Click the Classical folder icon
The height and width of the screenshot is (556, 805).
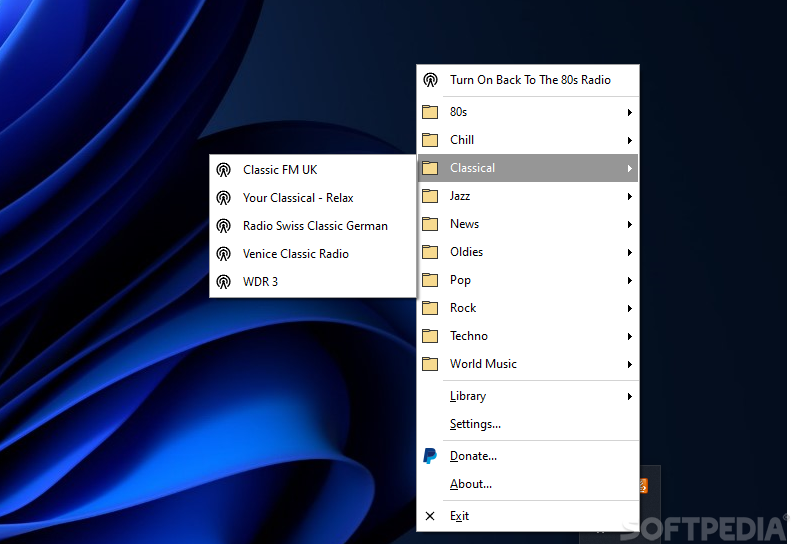[430, 168]
